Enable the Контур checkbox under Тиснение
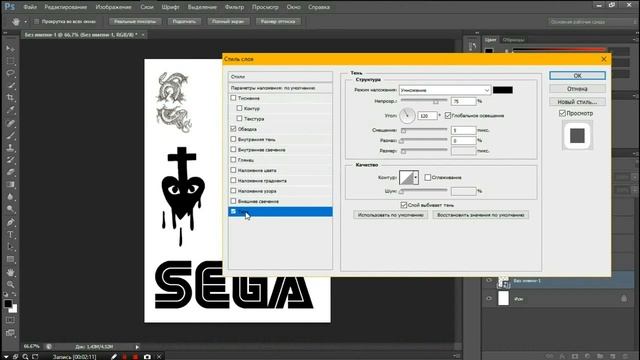 pyautogui.click(x=239, y=108)
